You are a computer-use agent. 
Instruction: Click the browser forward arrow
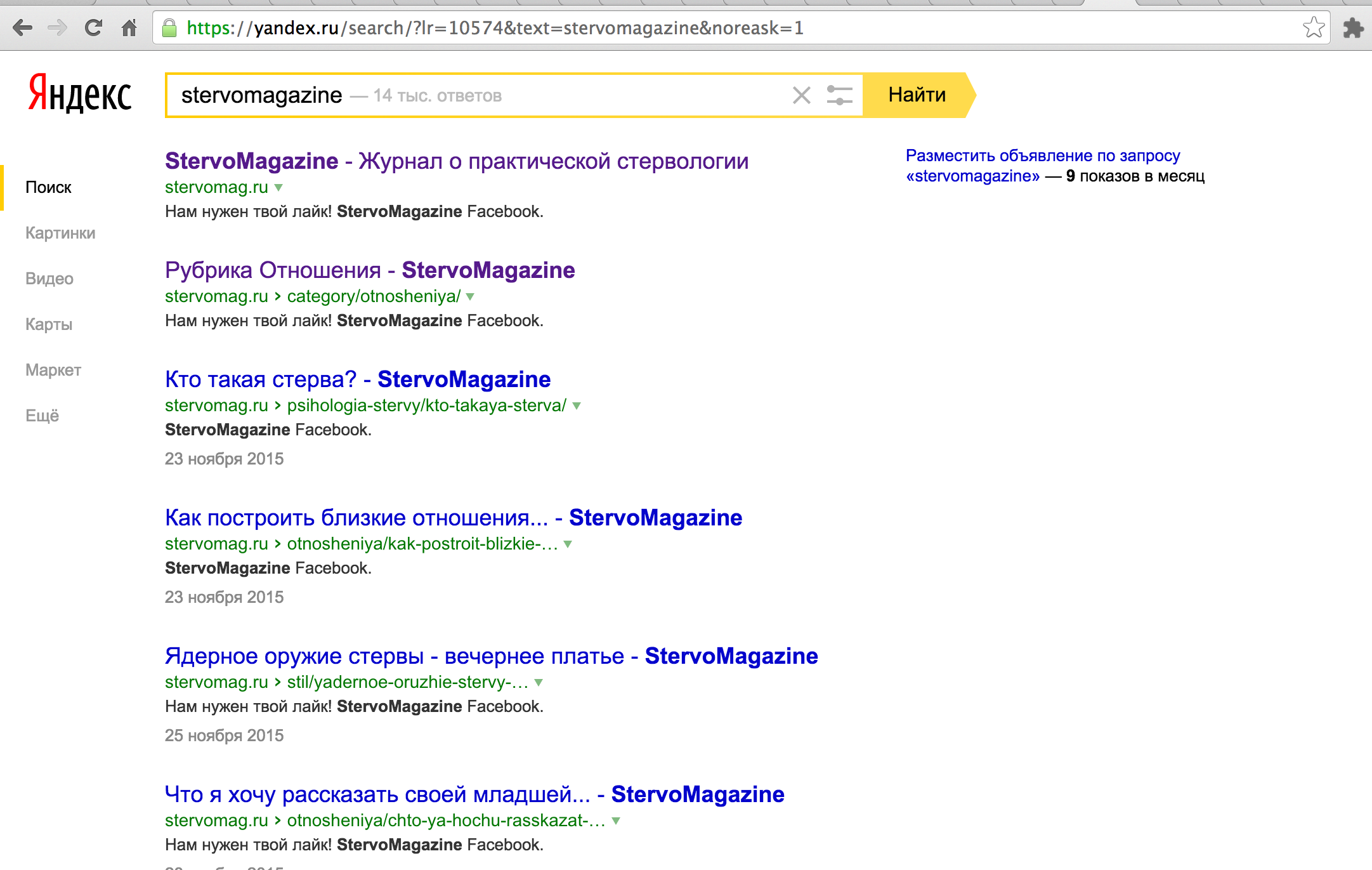coord(58,28)
